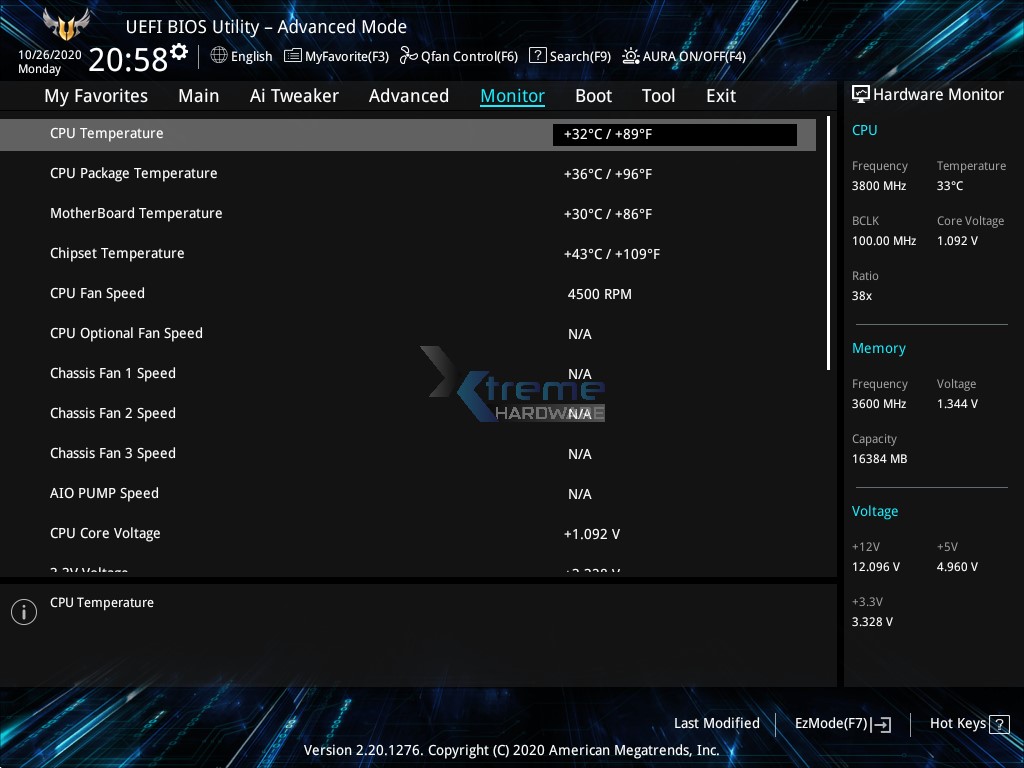
Task: Switch to EZ Mode
Action: [x=841, y=723]
